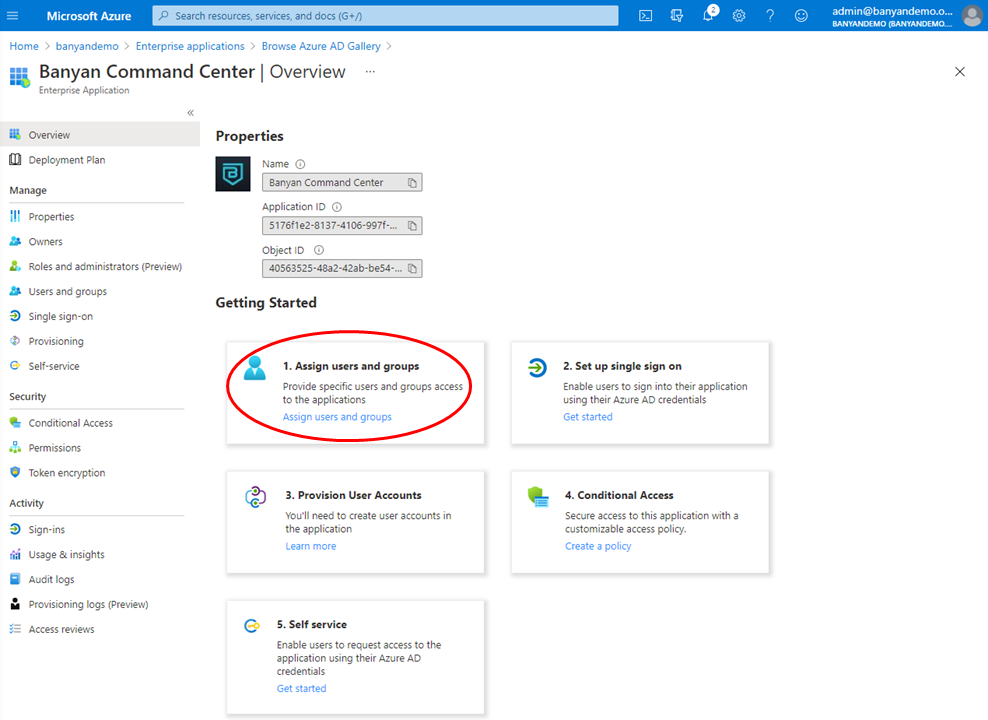Click the info icon next to Name
988x720 pixels.
pyautogui.click(x=300, y=164)
